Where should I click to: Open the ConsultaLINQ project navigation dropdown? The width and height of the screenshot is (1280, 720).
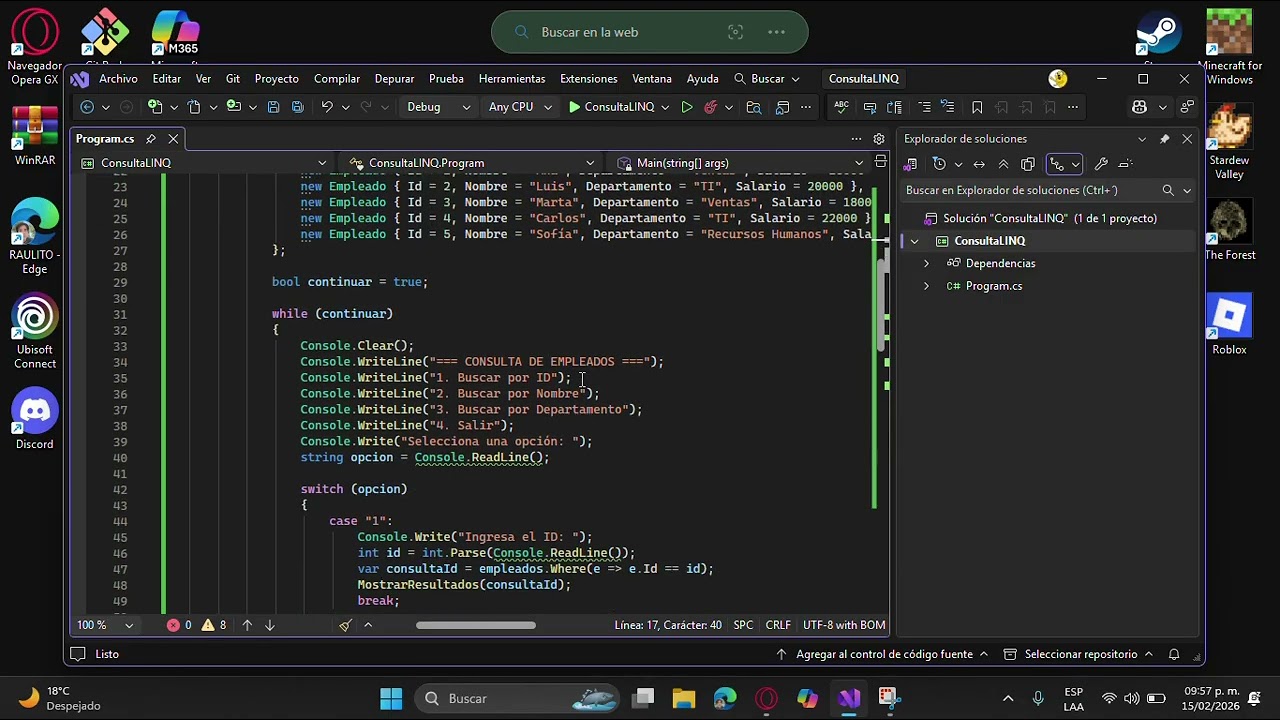(x=203, y=163)
